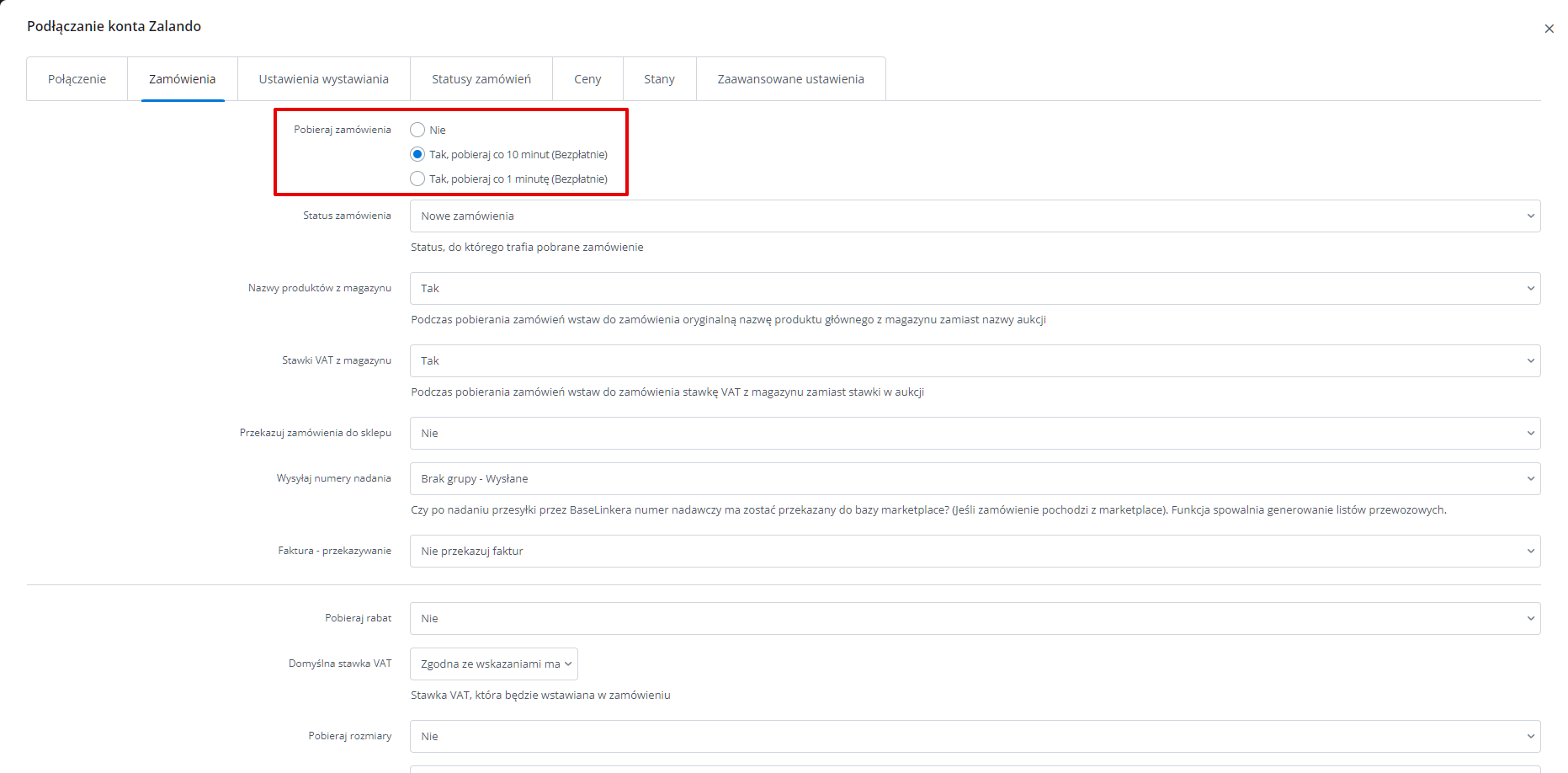
Task: Select 'pobieraj co 1 minutę' option
Action: click(417, 179)
